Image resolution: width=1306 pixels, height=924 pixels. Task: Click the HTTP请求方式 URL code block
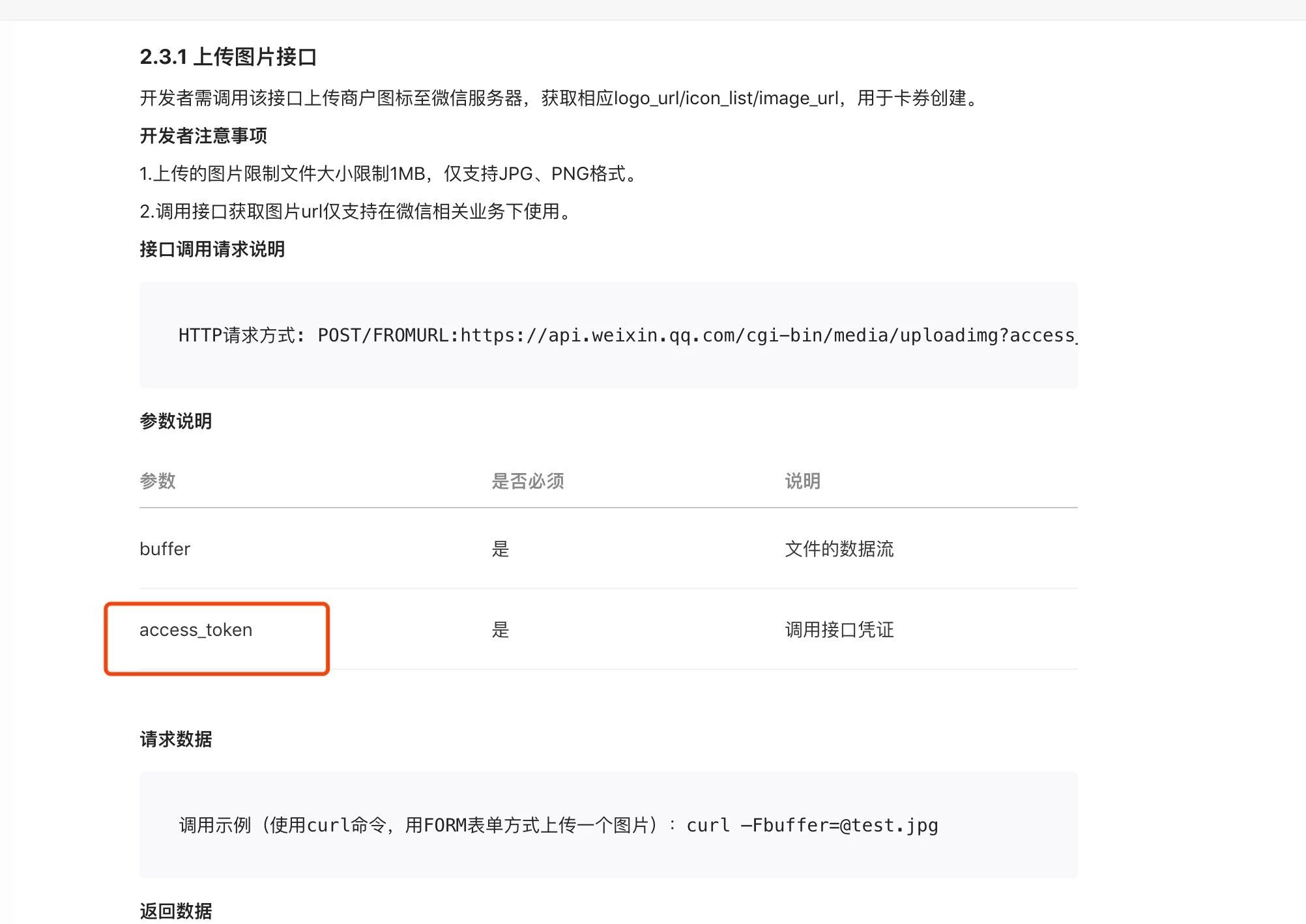(607, 335)
